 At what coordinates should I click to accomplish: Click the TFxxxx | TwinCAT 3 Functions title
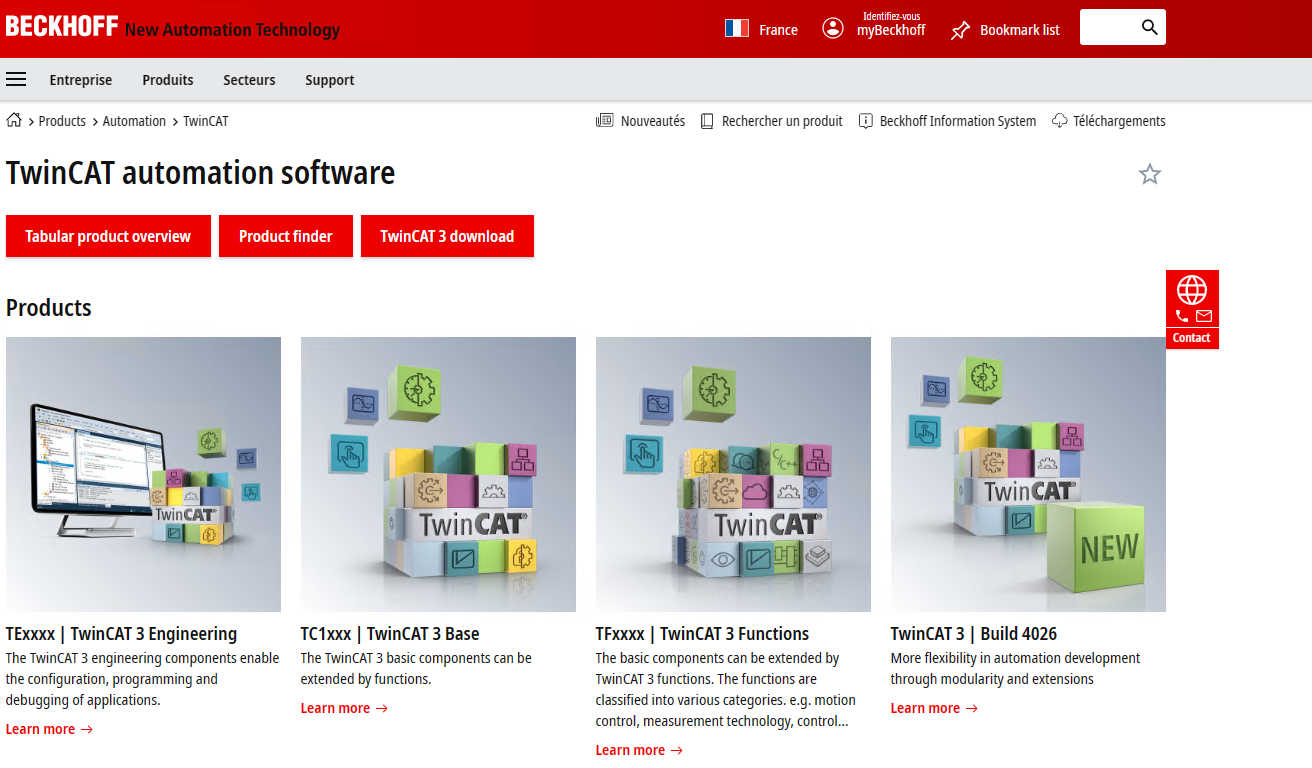(702, 634)
